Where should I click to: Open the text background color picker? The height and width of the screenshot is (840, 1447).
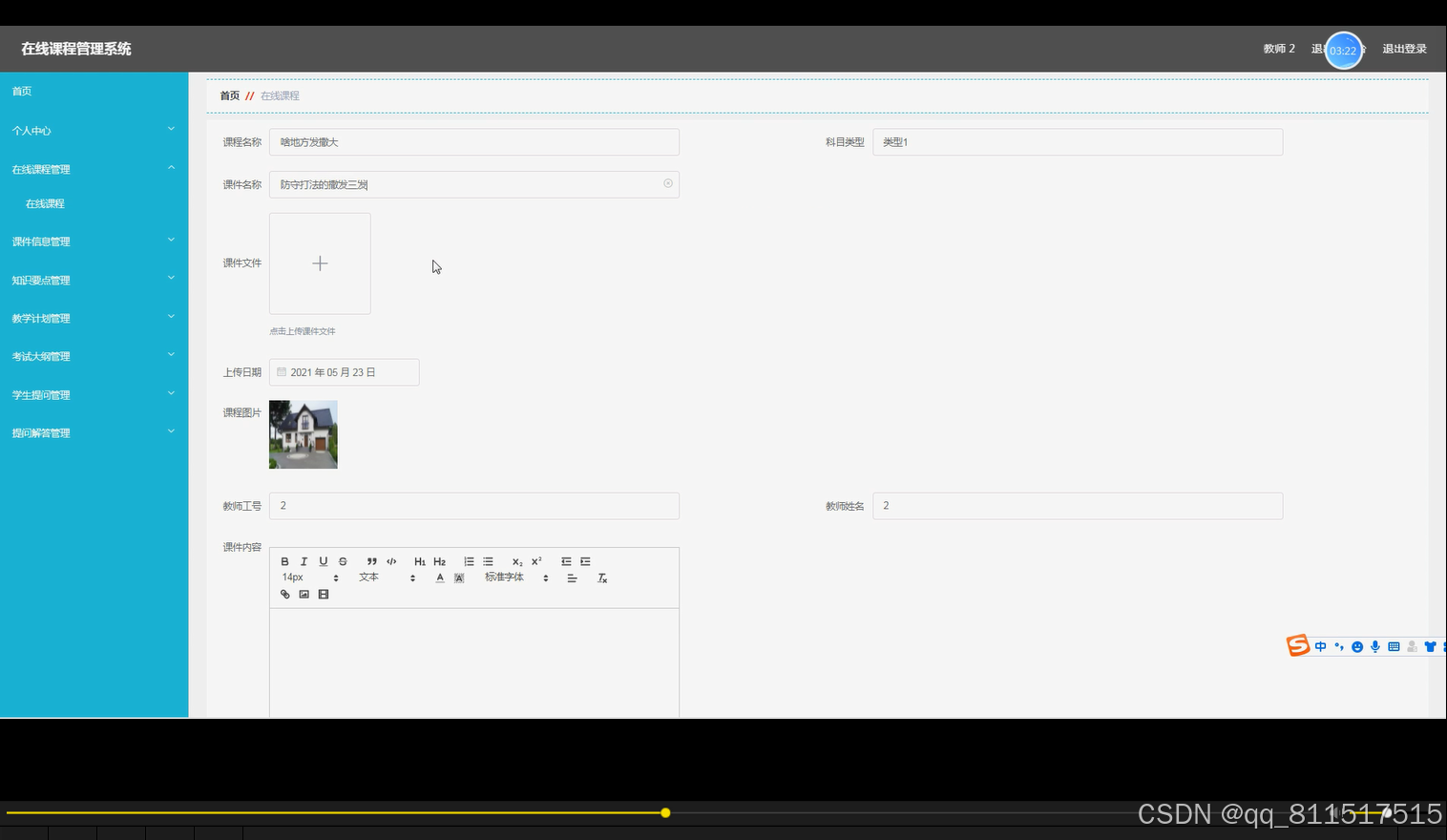(x=459, y=577)
